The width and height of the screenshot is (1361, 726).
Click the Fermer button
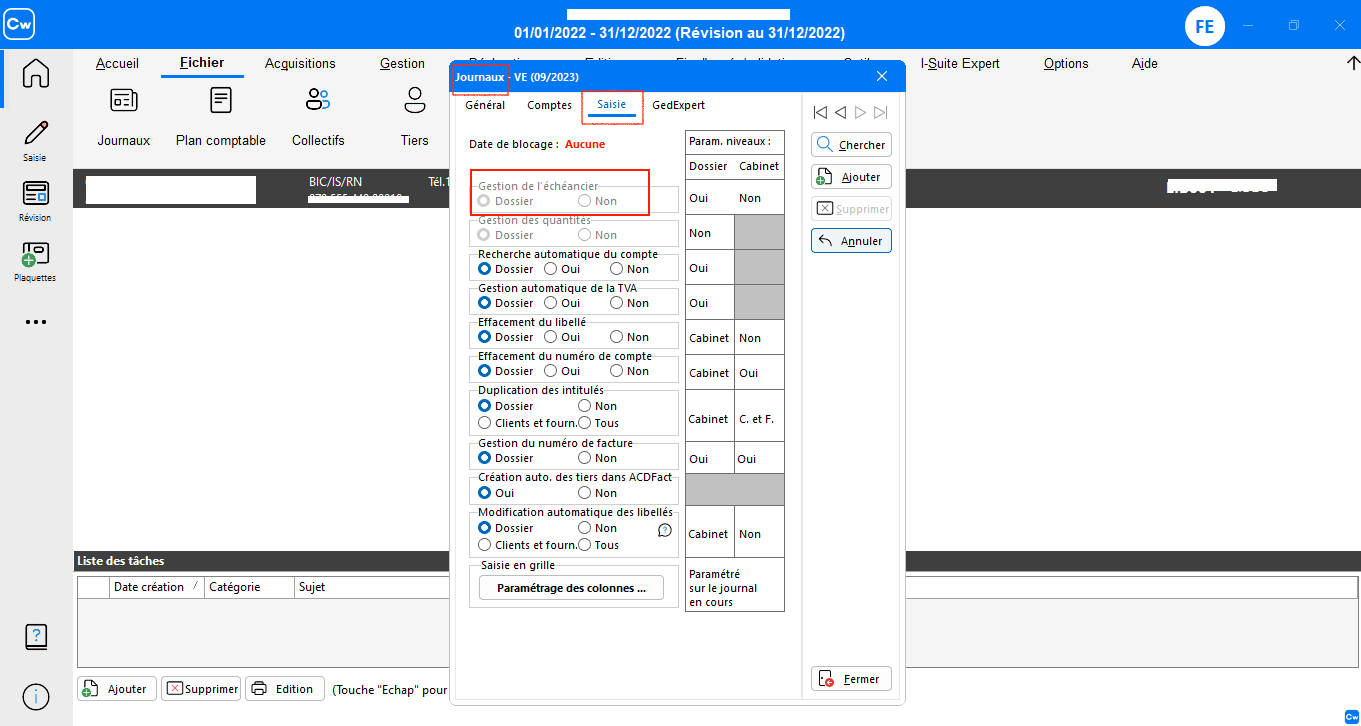(x=851, y=679)
